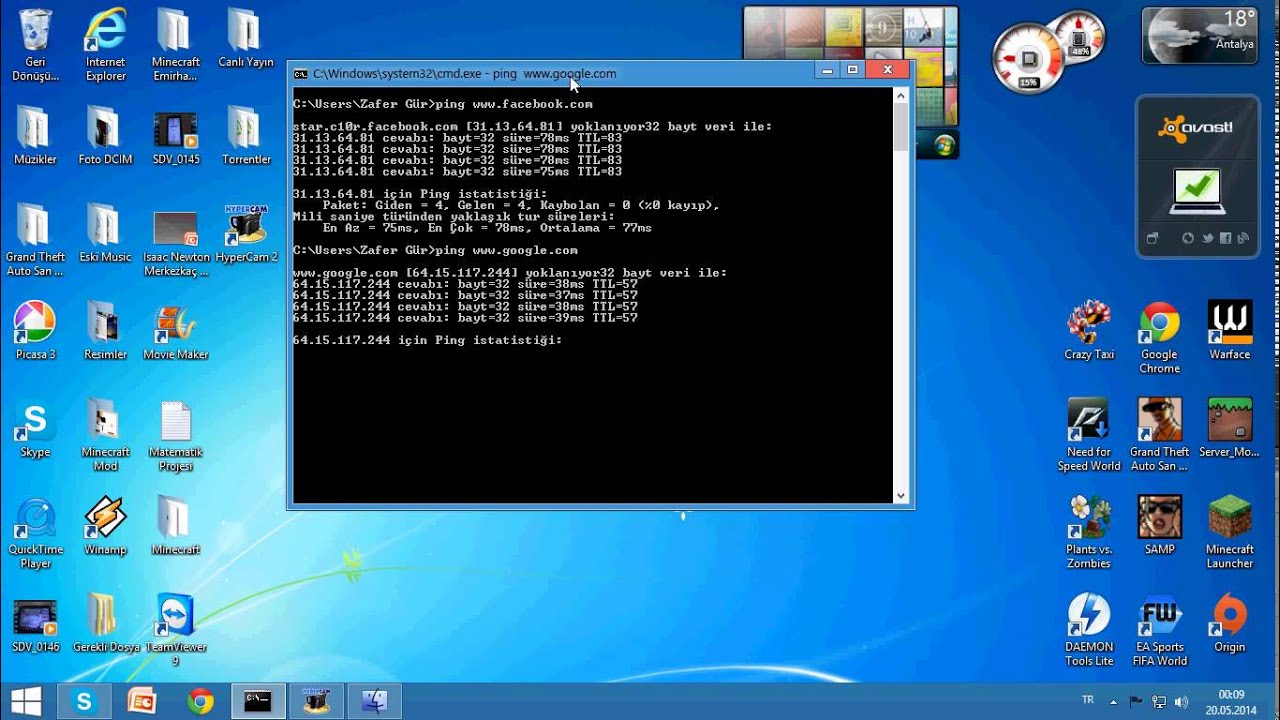Select the Warface game shortcut
Viewport: 1280px width, 720px height.
pyautogui.click(x=1229, y=330)
